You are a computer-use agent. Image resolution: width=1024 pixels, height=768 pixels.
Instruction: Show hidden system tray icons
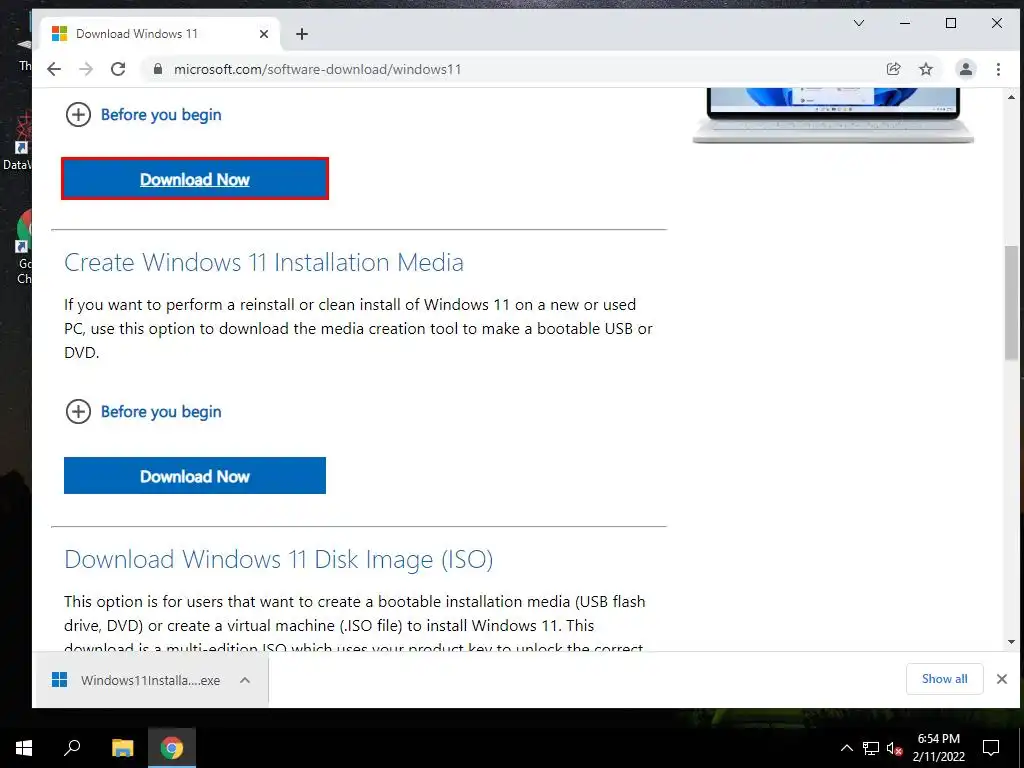pyautogui.click(x=846, y=748)
